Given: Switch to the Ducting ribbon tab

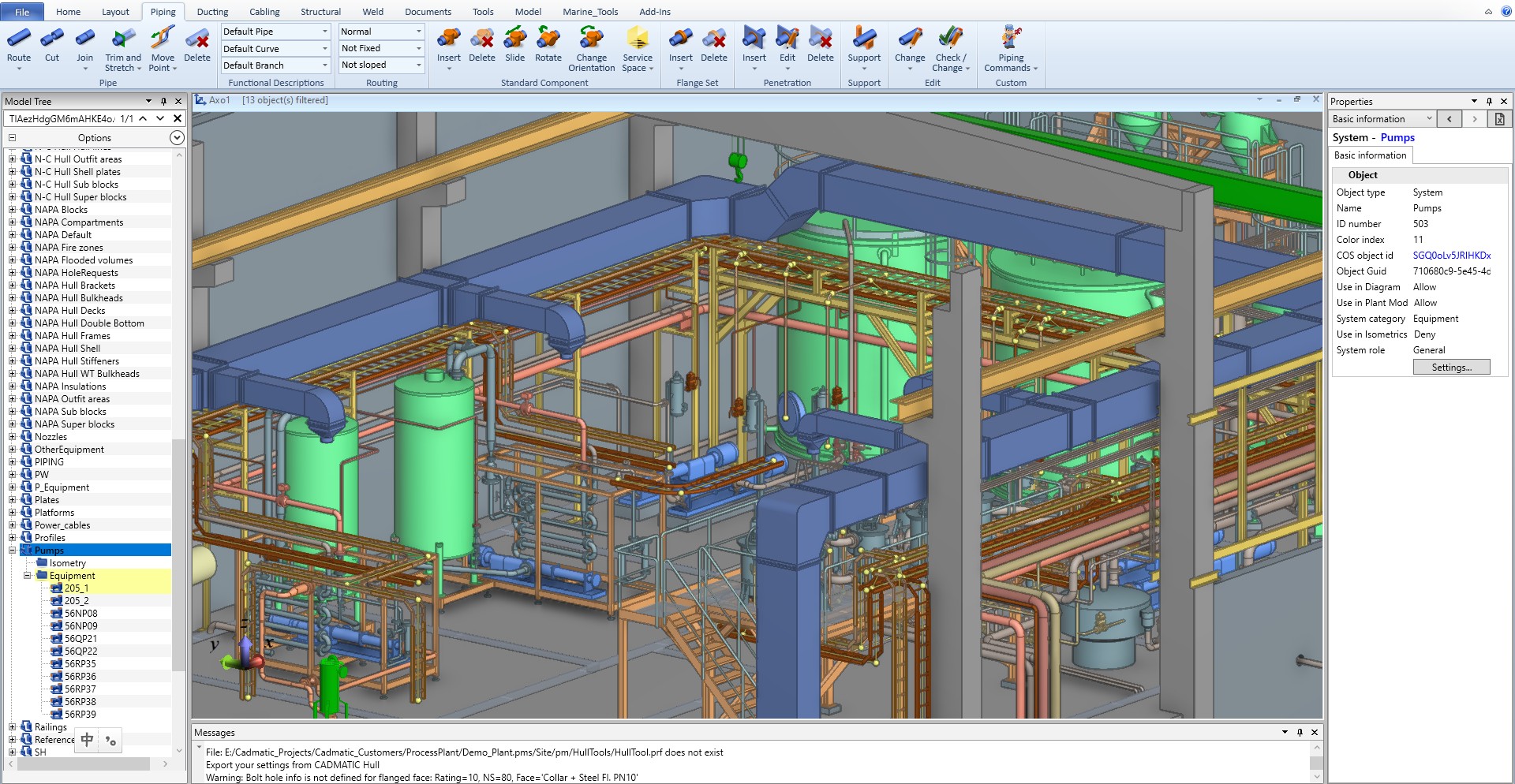Looking at the screenshot, I should click(x=212, y=12).
